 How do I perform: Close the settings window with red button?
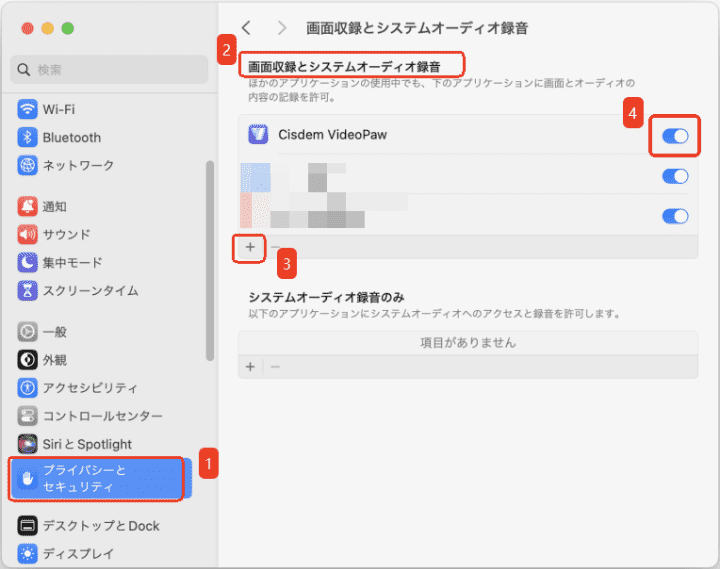(x=28, y=28)
